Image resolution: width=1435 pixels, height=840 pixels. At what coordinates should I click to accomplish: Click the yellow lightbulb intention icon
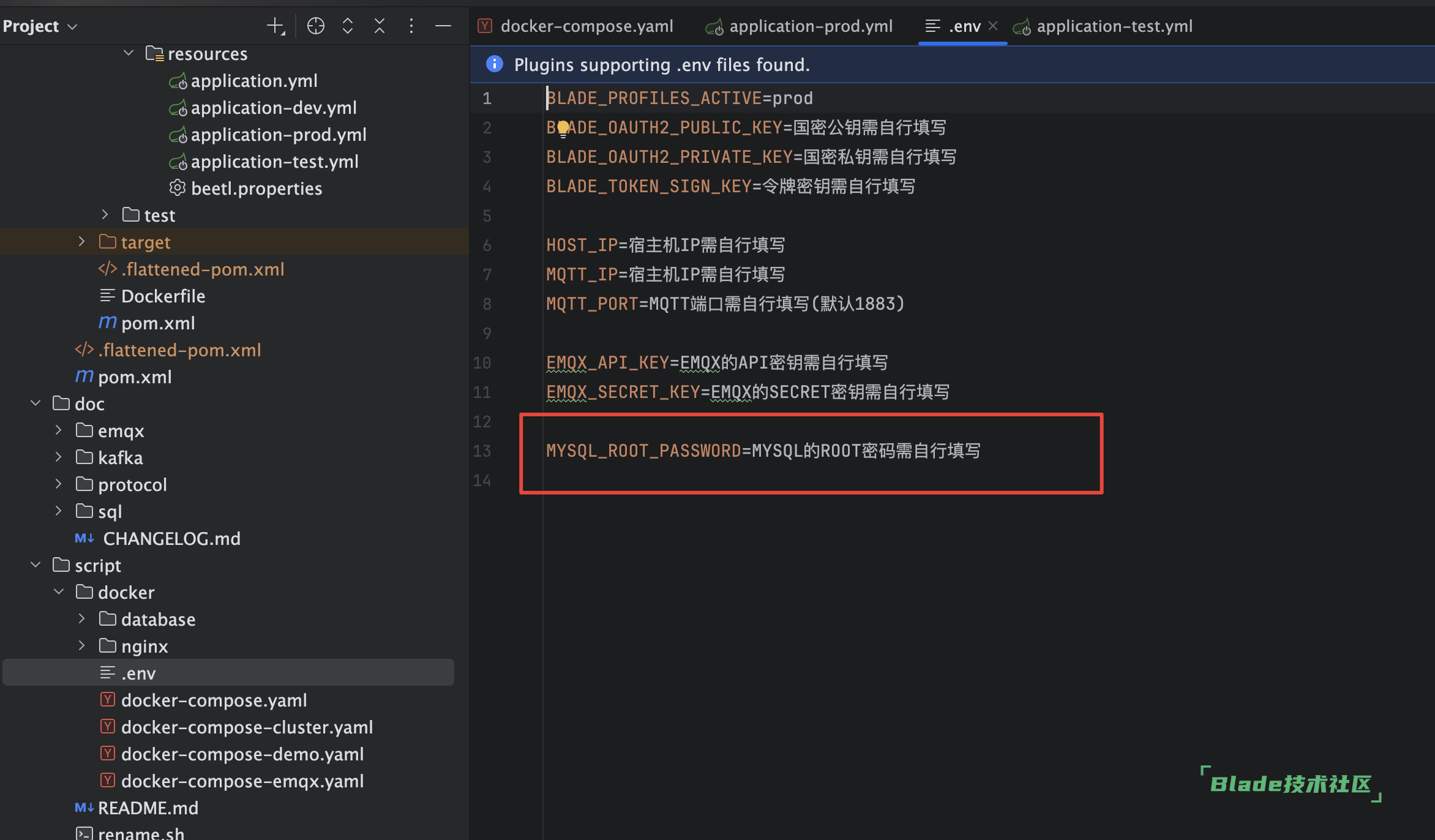[x=563, y=129]
